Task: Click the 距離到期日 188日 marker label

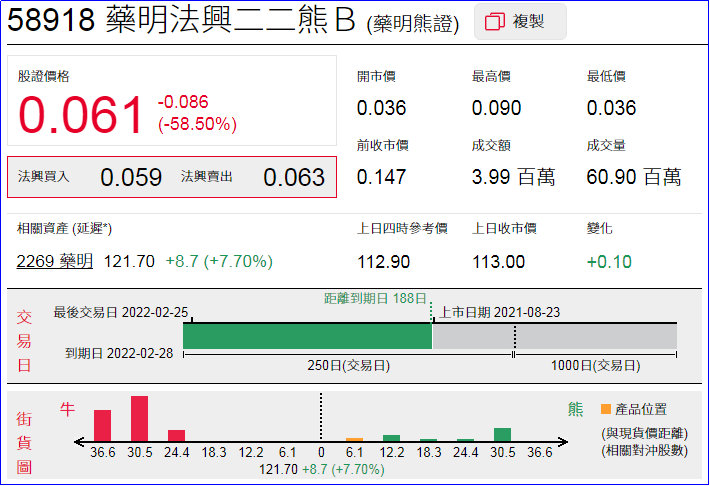Action: [375, 298]
